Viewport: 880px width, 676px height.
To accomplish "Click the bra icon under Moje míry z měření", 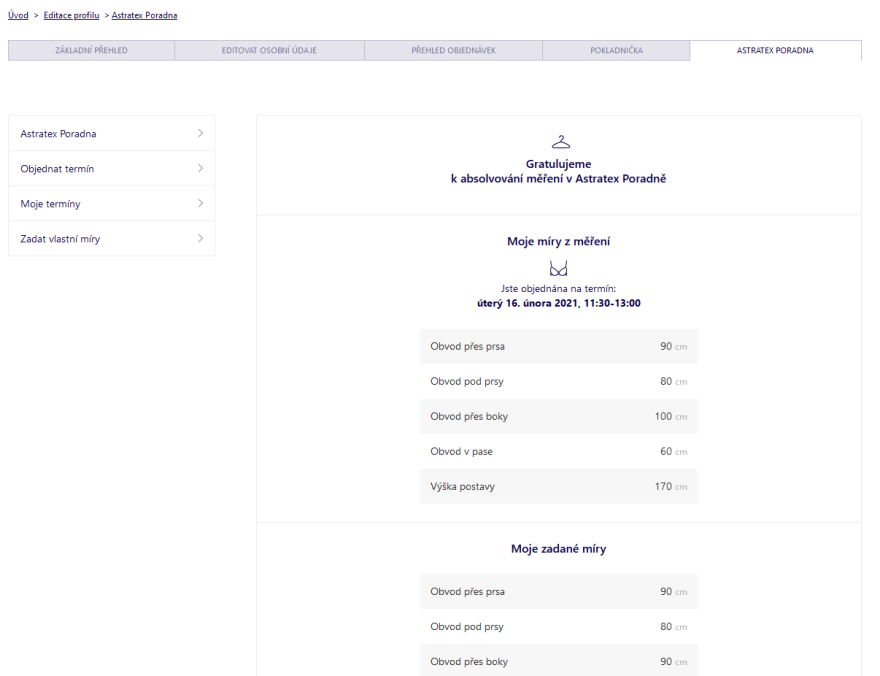I will tap(558, 269).
